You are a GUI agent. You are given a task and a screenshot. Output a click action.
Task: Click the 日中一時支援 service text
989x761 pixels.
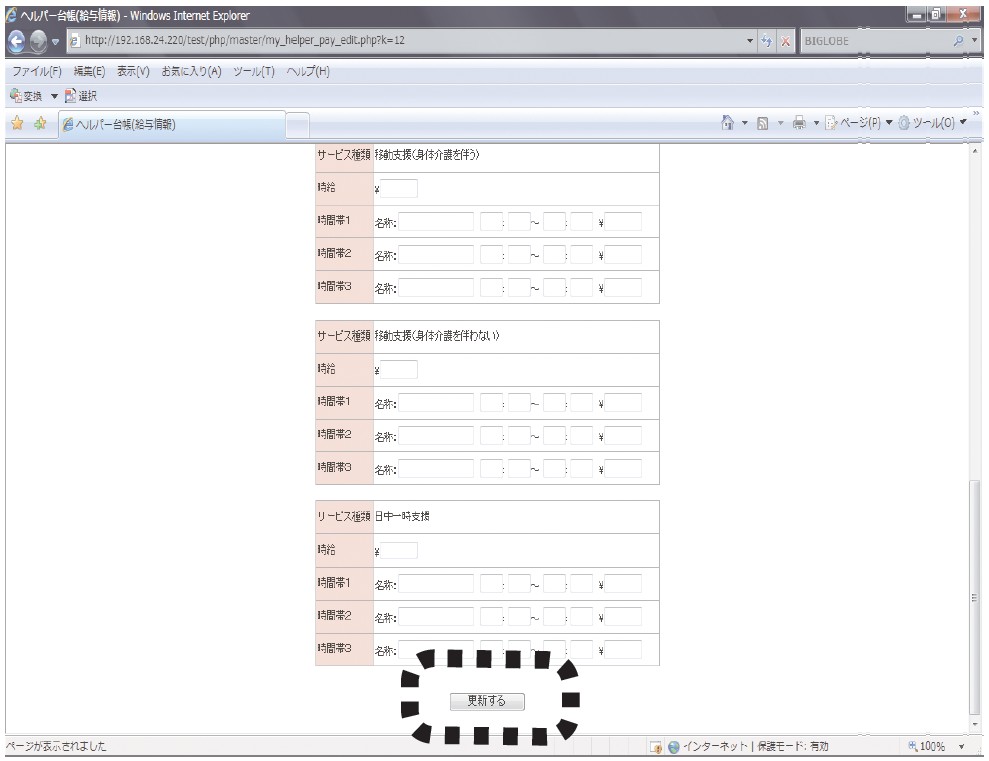click(x=402, y=516)
